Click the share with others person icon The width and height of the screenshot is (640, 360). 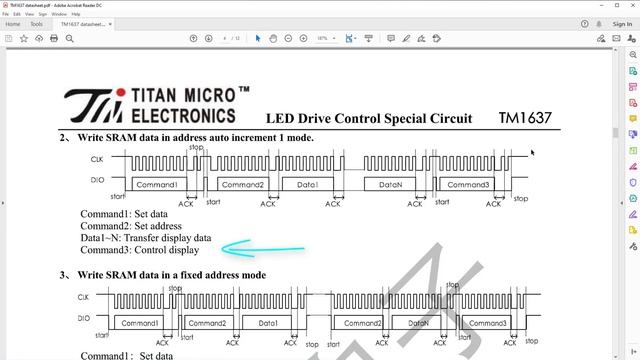pyautogui.click(x=631, y=38)
